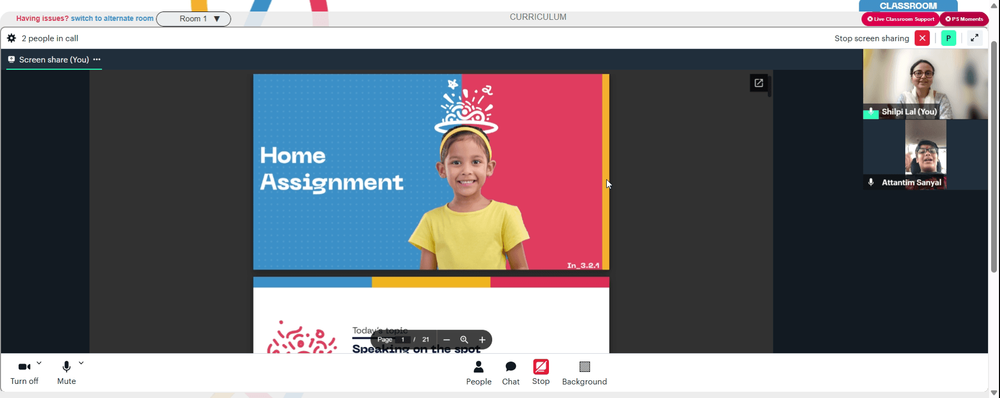Expand camera options chevron
This screenshot has width=1000, height=398.
pos(39,363)
